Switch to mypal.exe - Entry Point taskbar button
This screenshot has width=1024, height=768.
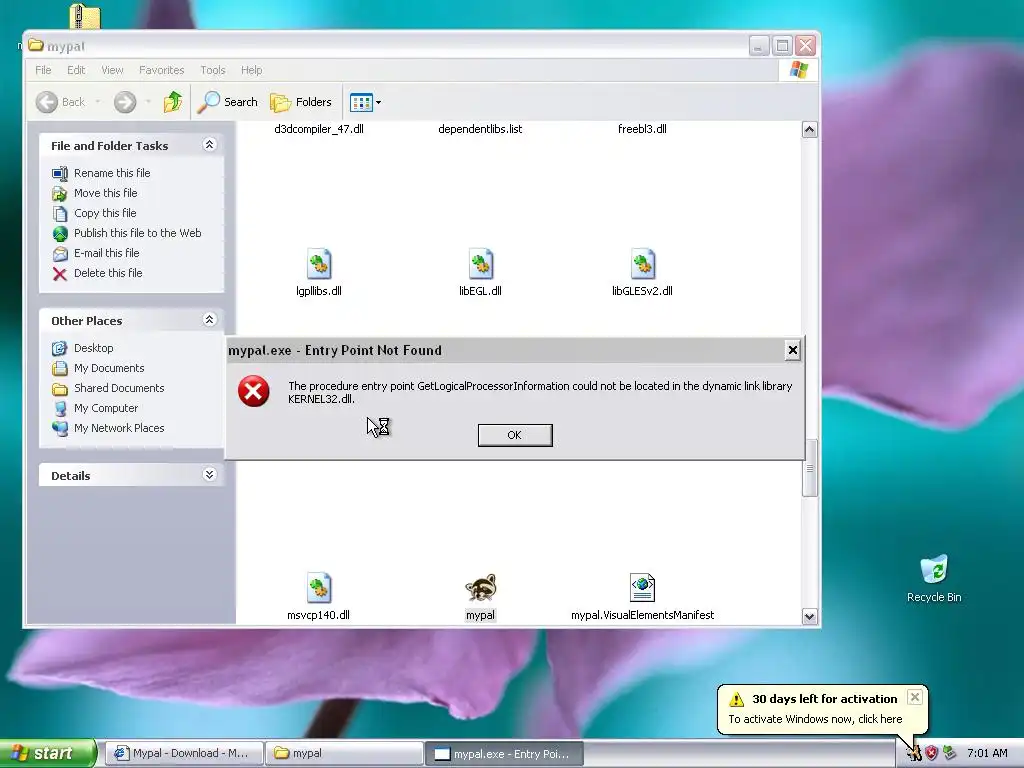pos(504,754)
